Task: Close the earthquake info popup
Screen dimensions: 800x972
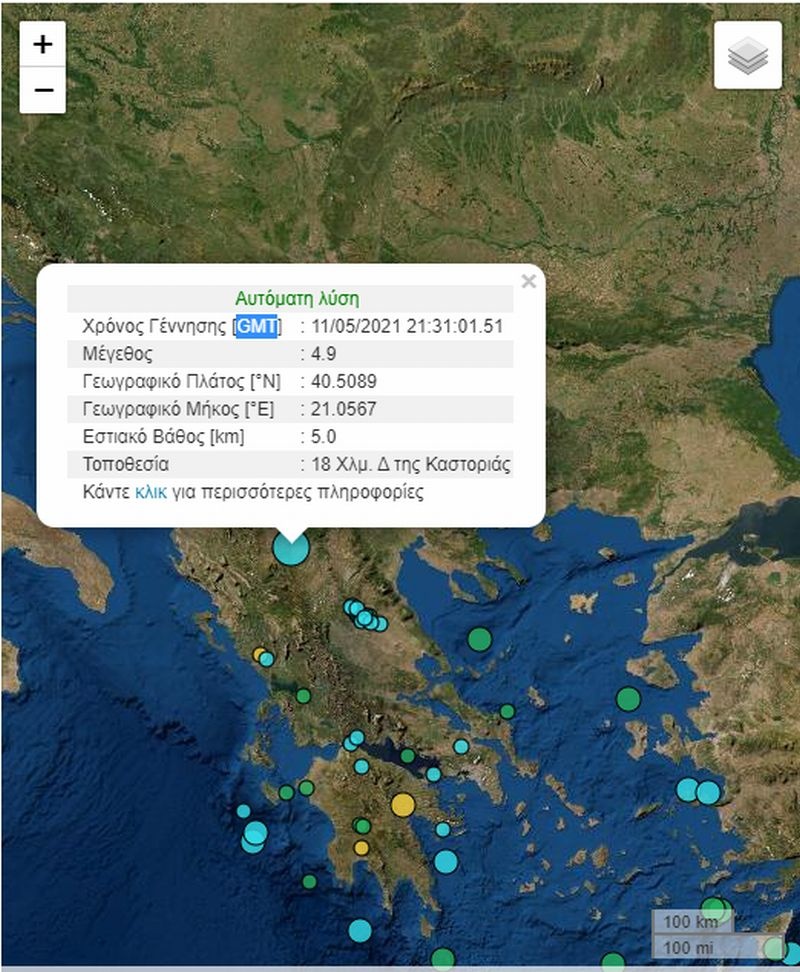Action: coord(529,282)
